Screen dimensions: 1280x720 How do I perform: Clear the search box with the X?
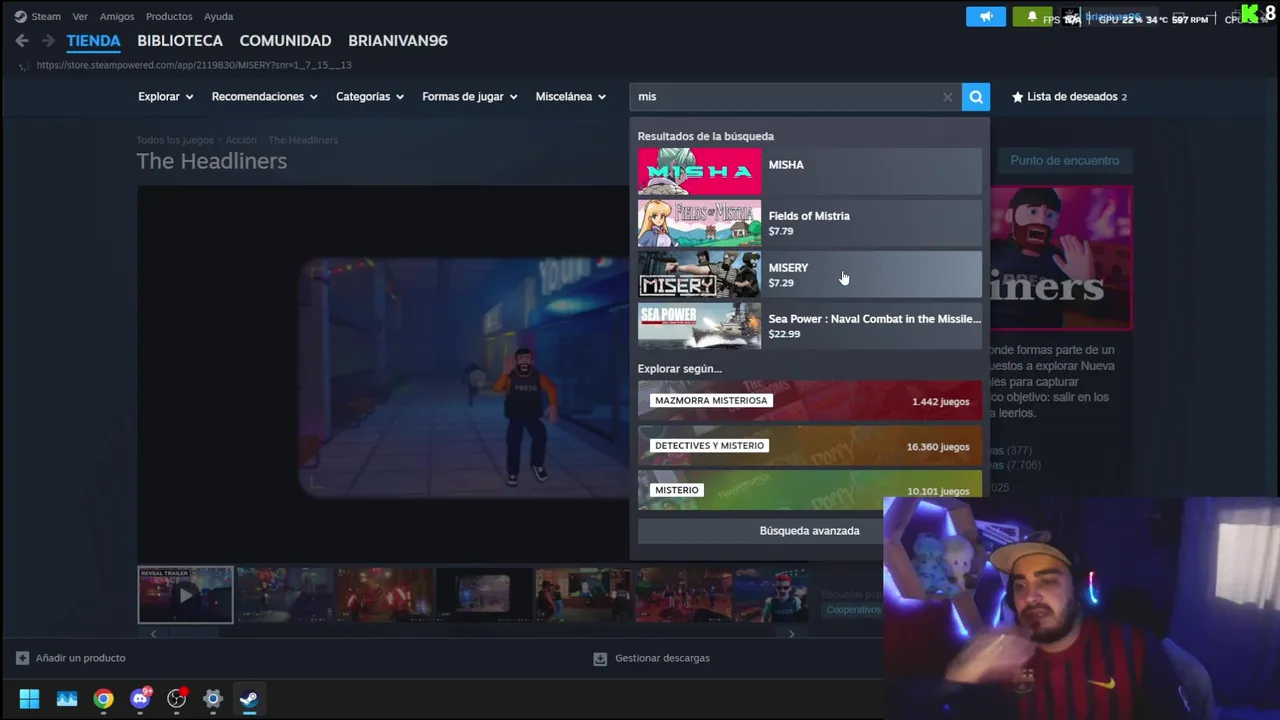[947, 97]
